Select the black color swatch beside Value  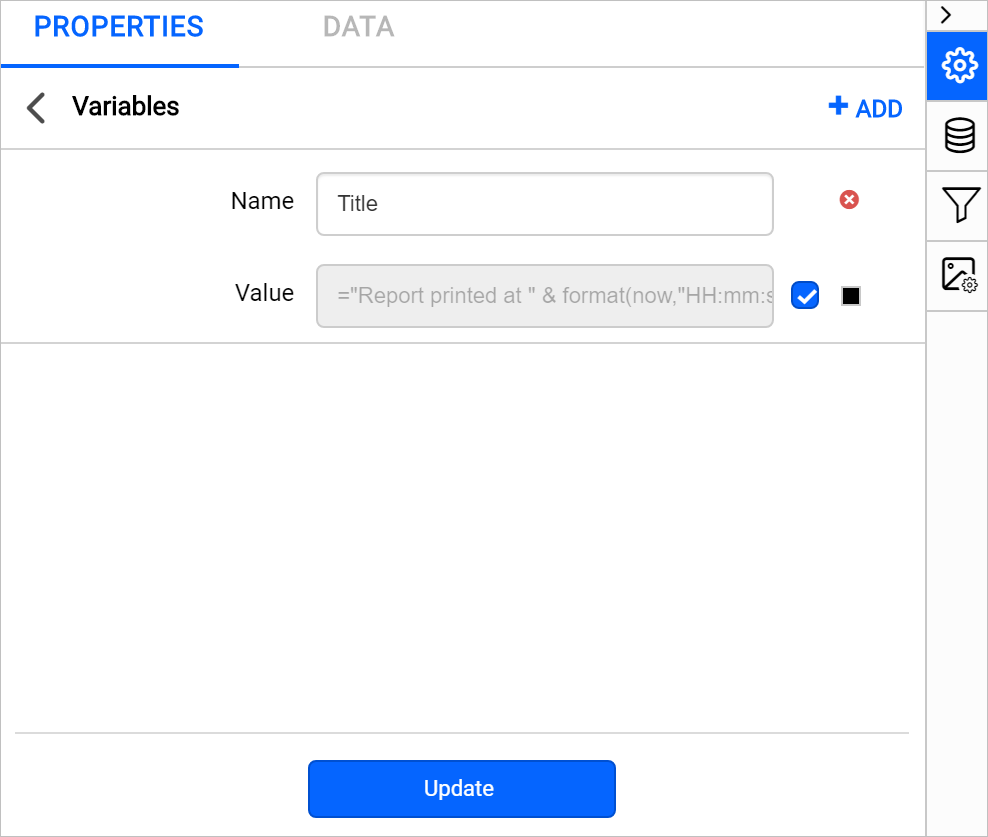click(851, 295)
